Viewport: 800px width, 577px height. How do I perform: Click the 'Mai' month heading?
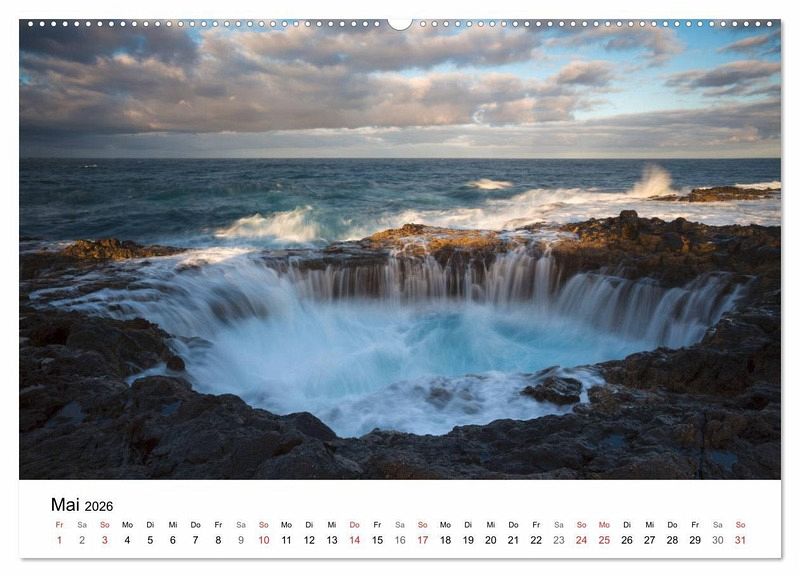click(x=65, y=504)
